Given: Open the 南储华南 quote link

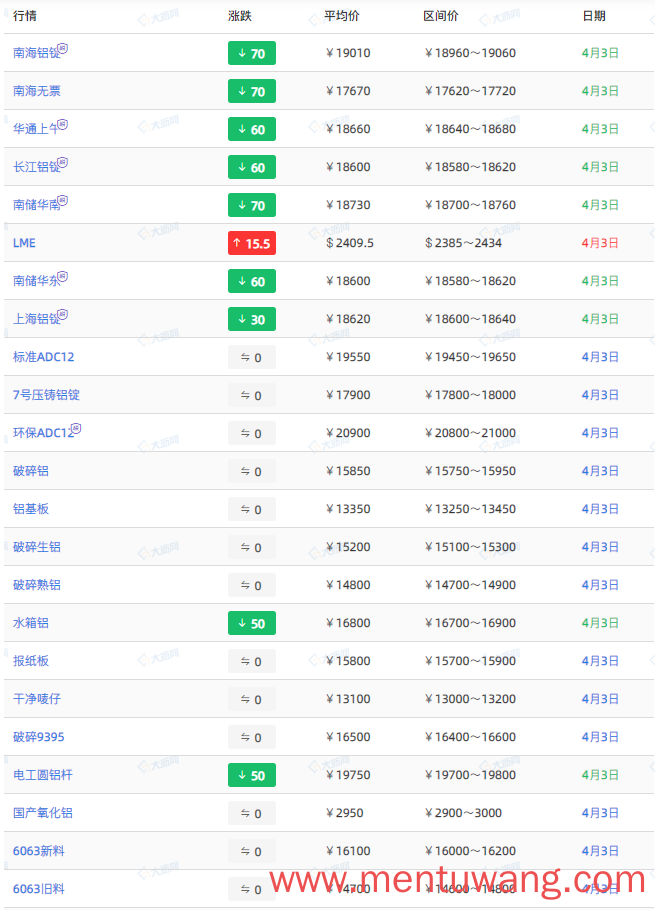Looking at the screenshot, I should (36, 205).
